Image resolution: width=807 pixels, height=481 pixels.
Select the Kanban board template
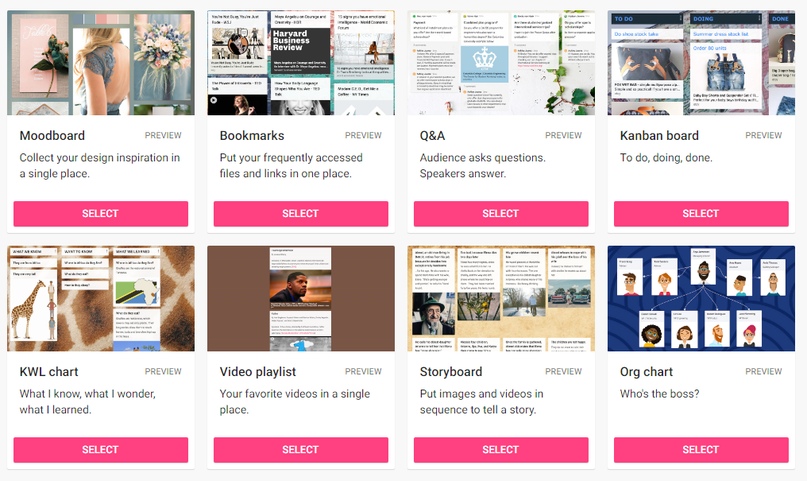point(701,213)
